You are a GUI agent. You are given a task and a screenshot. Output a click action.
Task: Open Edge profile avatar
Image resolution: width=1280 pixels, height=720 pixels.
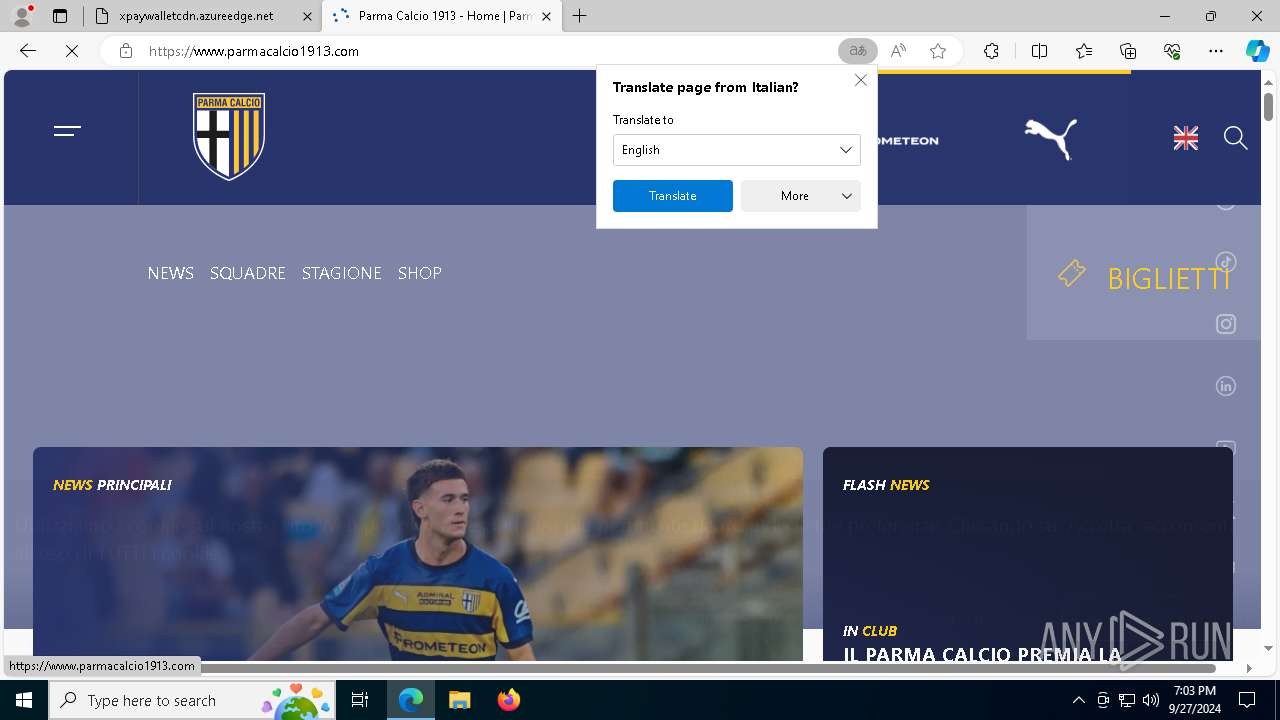tap(22, 16)
